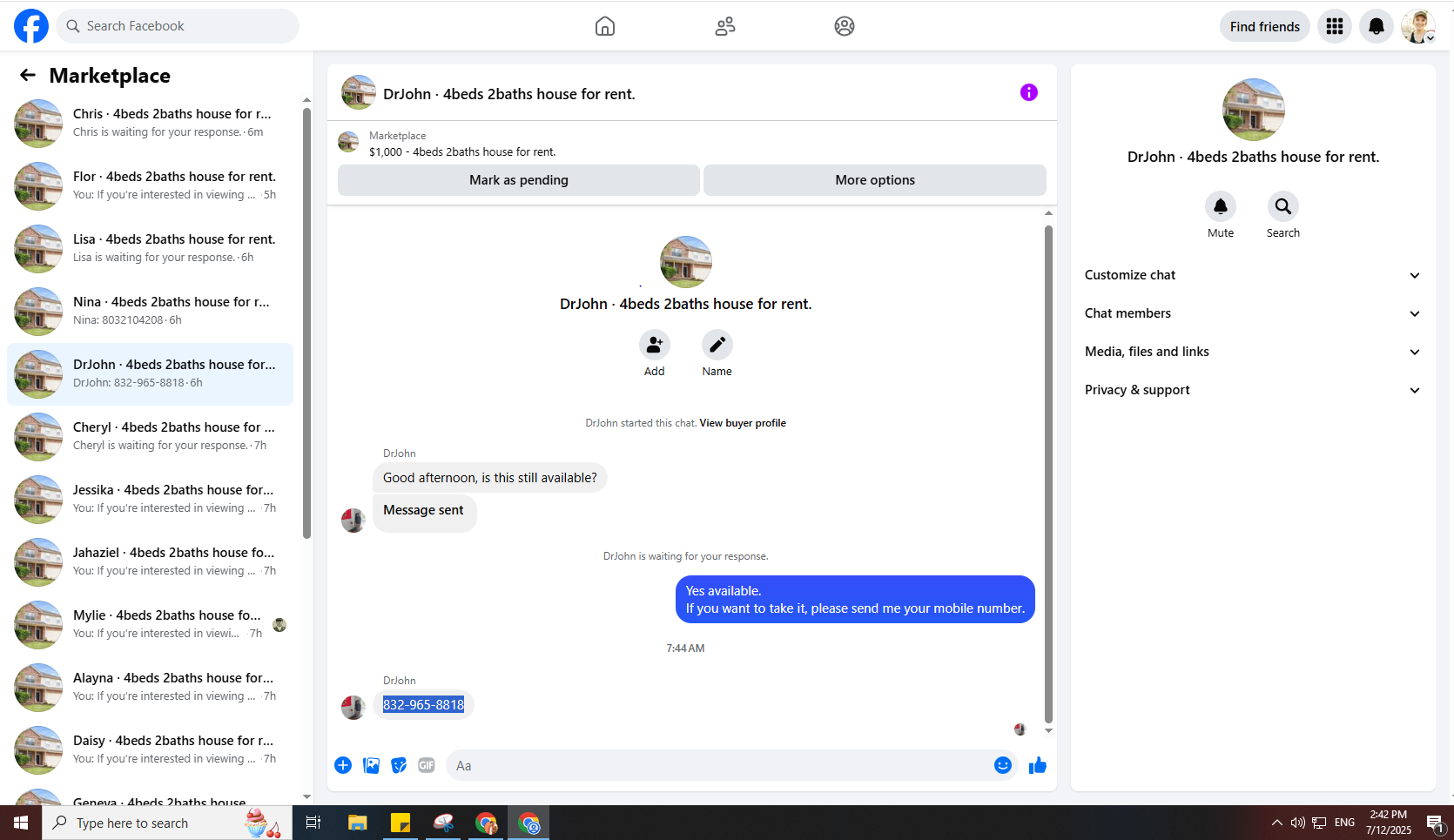1454x840 pixels.
Task: Open Windows Start menu
Action: click(21, 823)
